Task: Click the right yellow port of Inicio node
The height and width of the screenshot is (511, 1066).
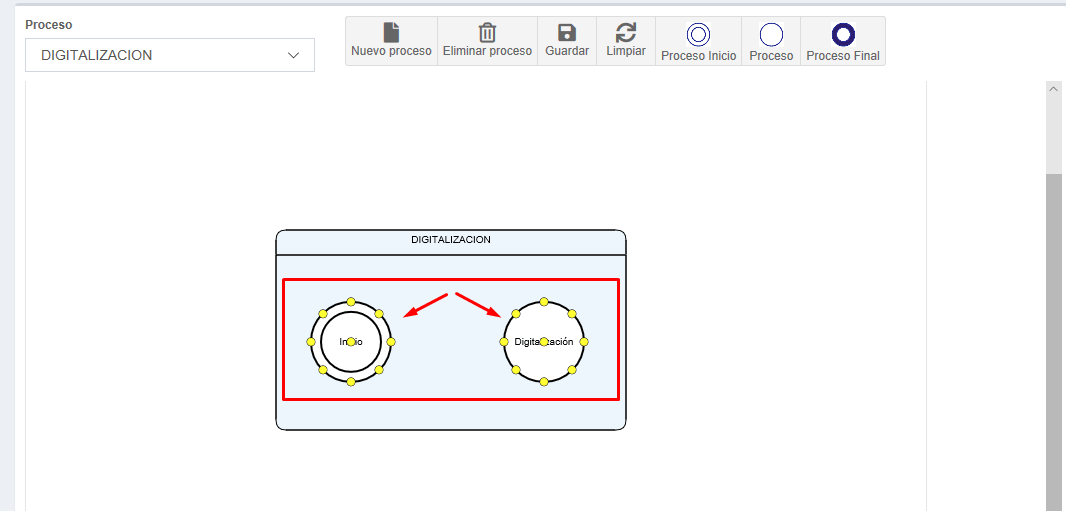Action: coord(391,342)
